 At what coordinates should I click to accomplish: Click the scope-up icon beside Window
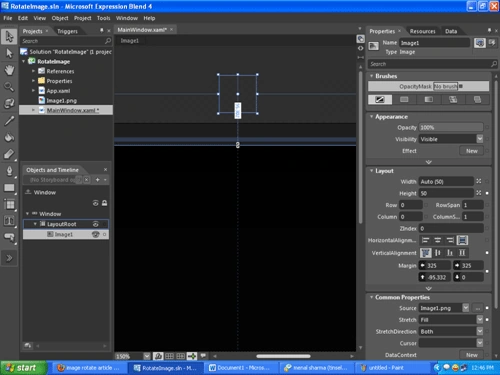tap(28, 192)
